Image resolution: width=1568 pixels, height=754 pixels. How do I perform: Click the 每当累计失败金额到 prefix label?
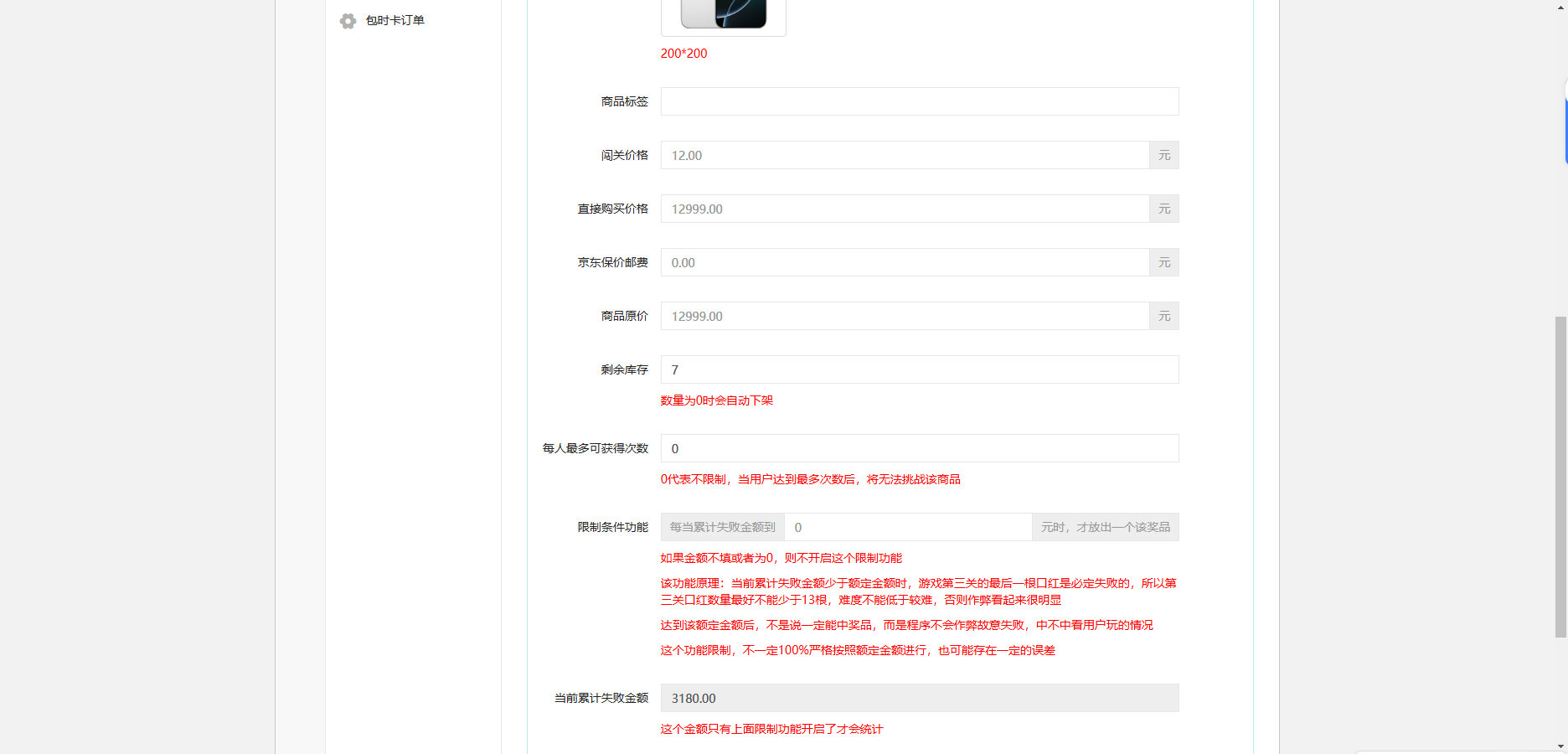(x=723, y=527)
